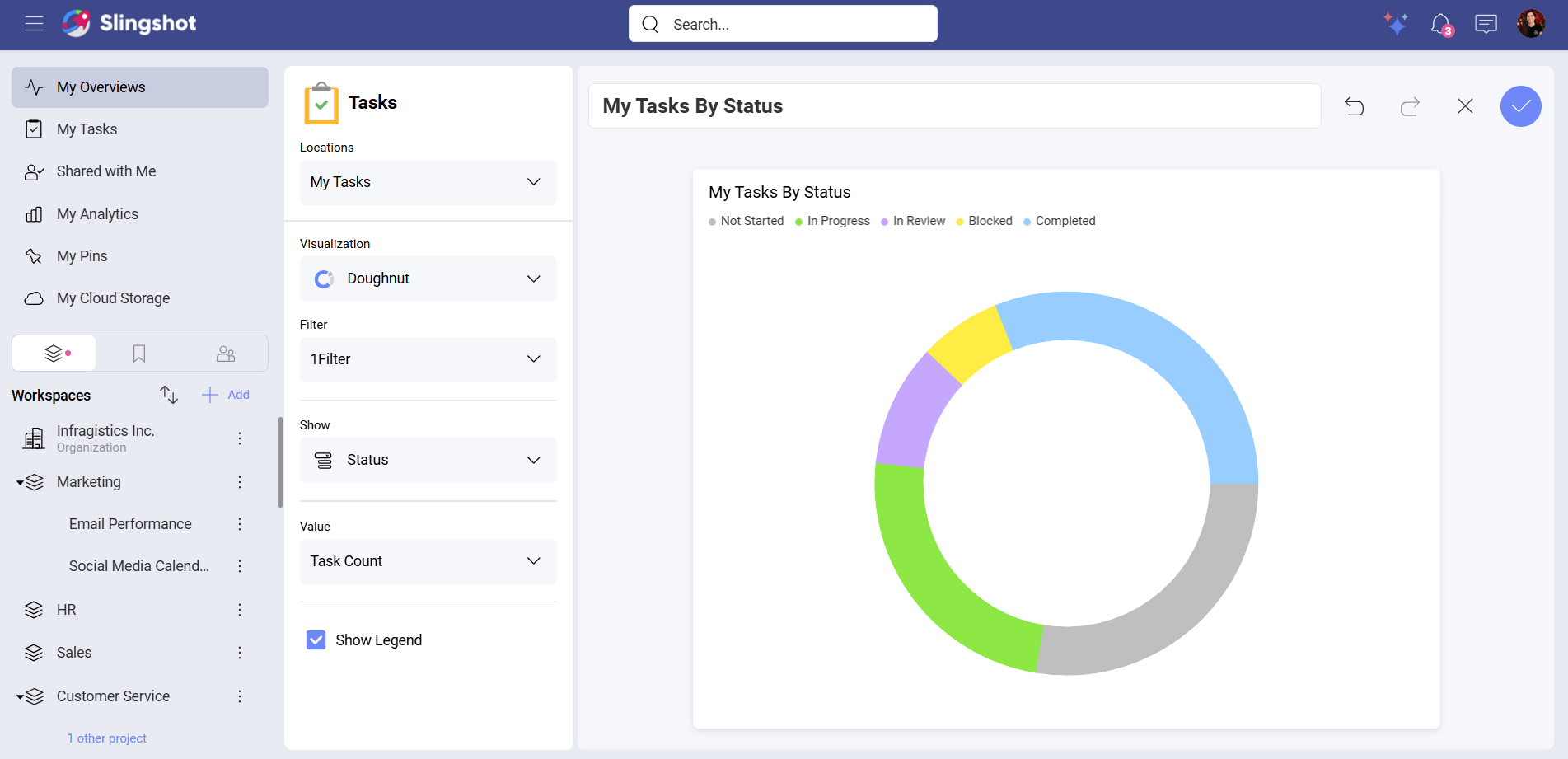Screen dimensions: 1568x759
Task: Open My Analytics from the sidebar
Action: tap(96, 213)
